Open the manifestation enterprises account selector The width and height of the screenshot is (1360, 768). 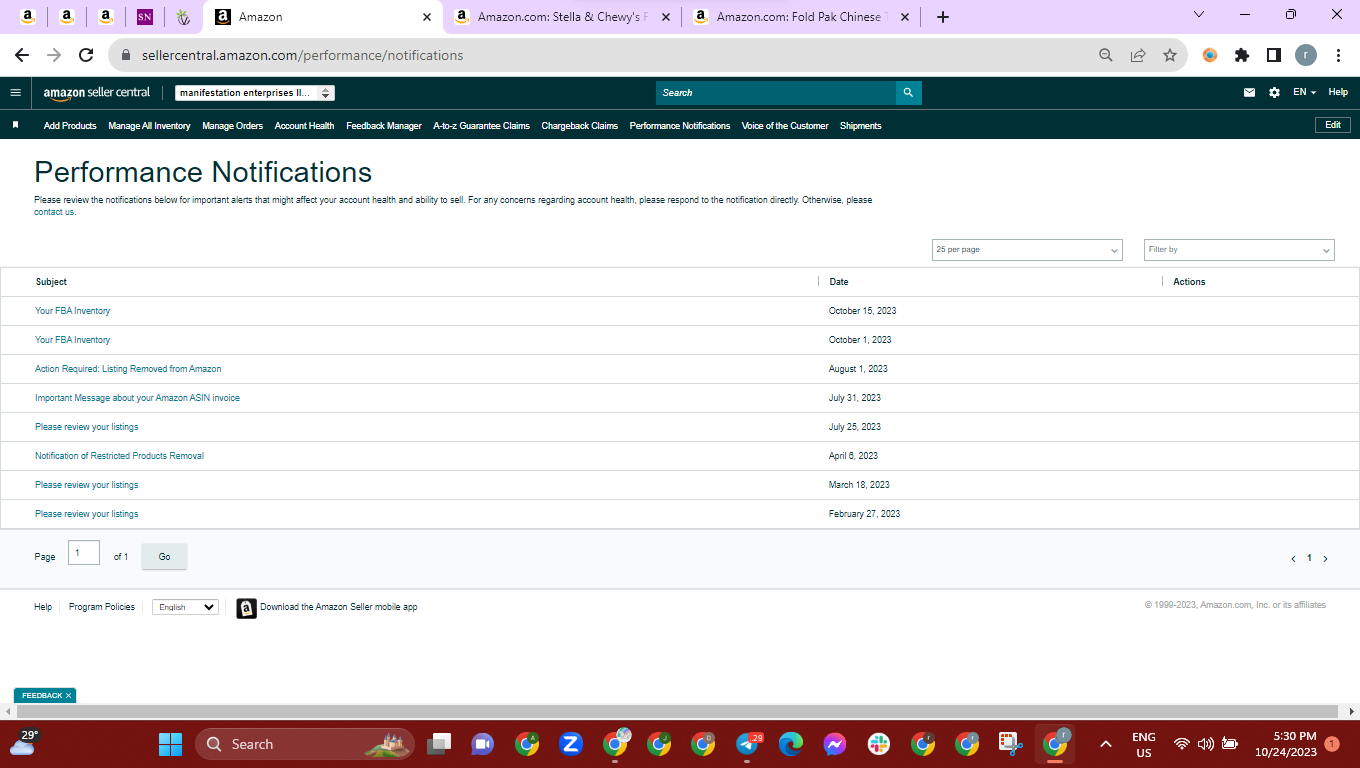coord(255,93)
